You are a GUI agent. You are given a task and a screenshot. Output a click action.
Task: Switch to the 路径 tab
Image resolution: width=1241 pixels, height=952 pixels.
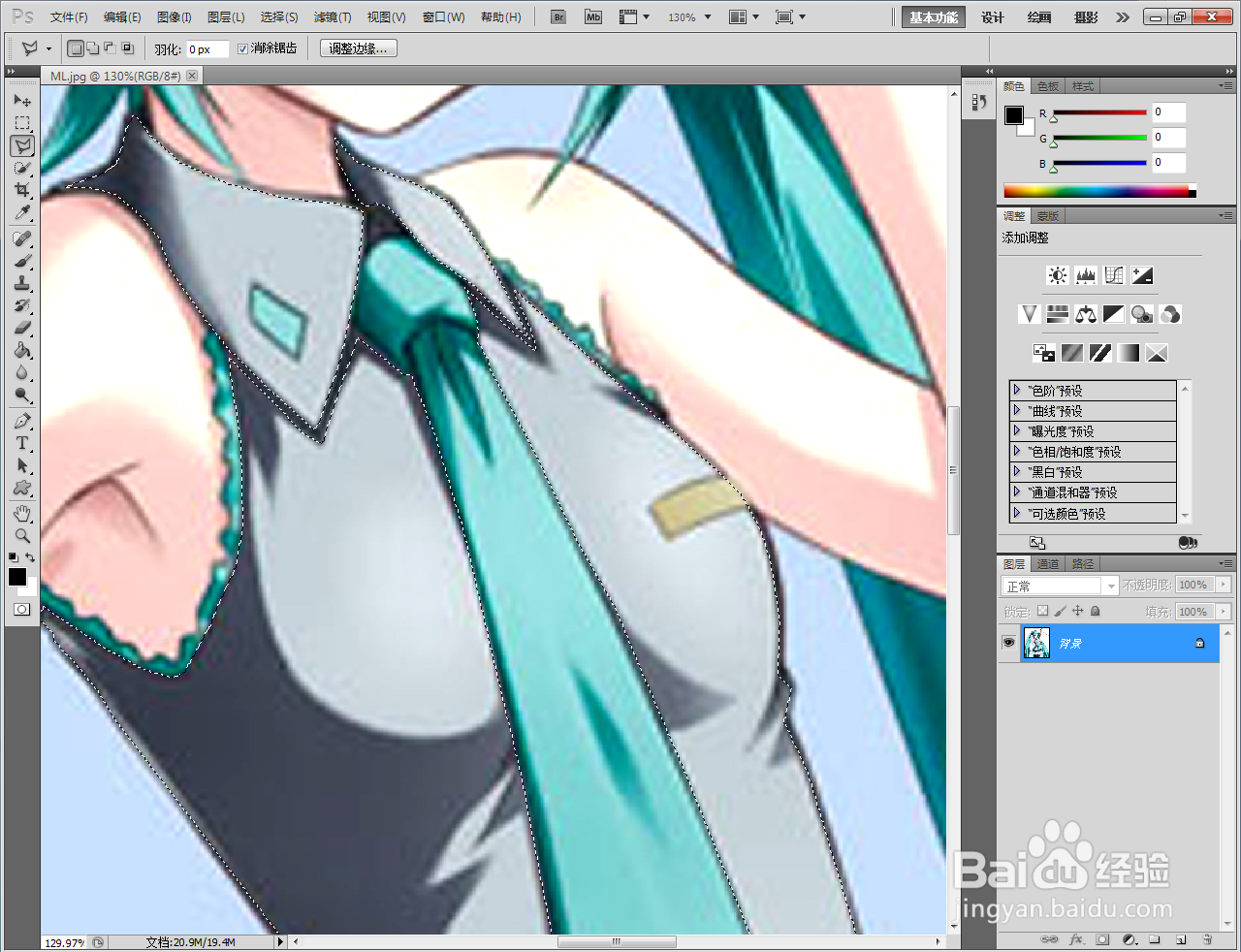pos(1083,564)
